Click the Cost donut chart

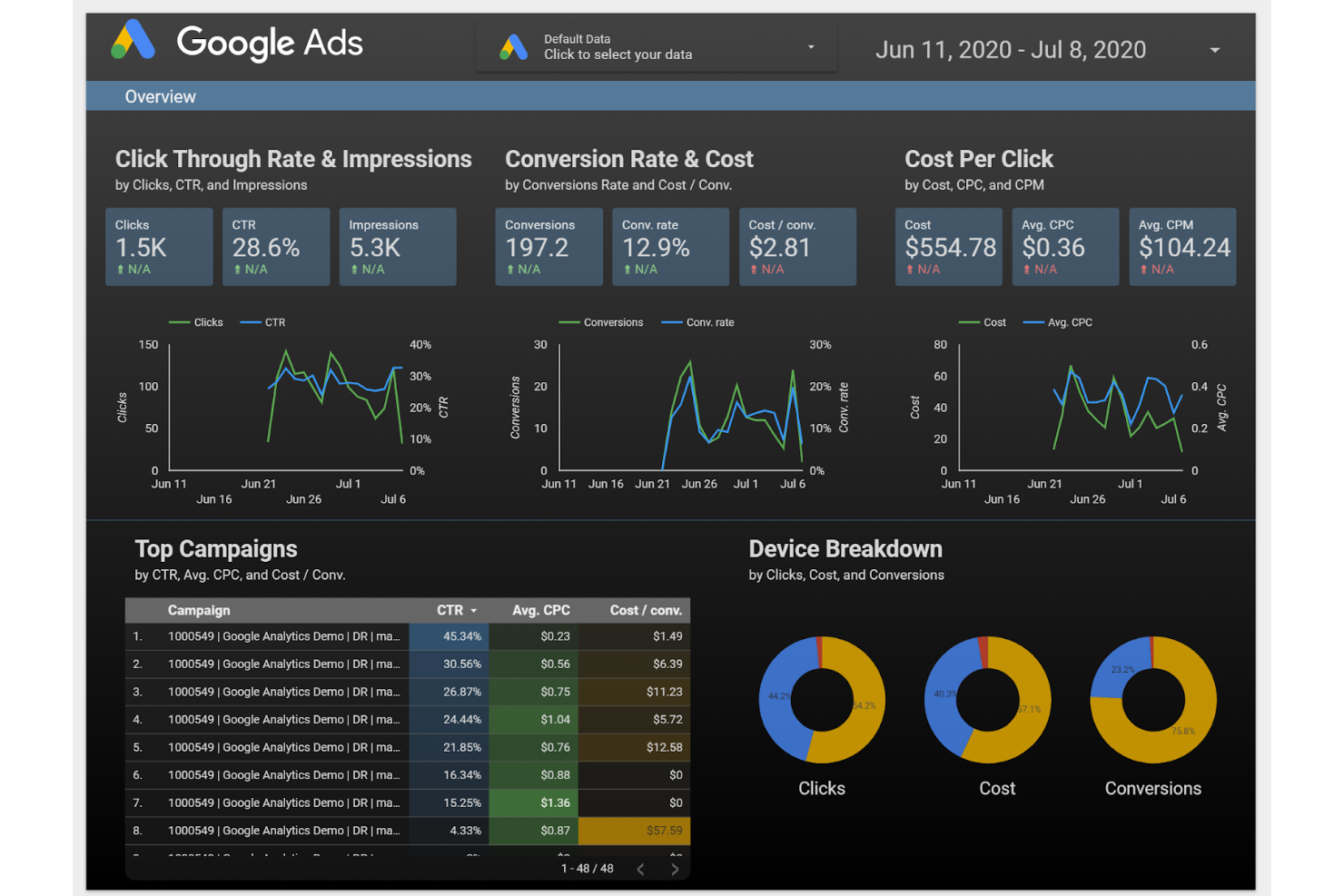(987, 700)
